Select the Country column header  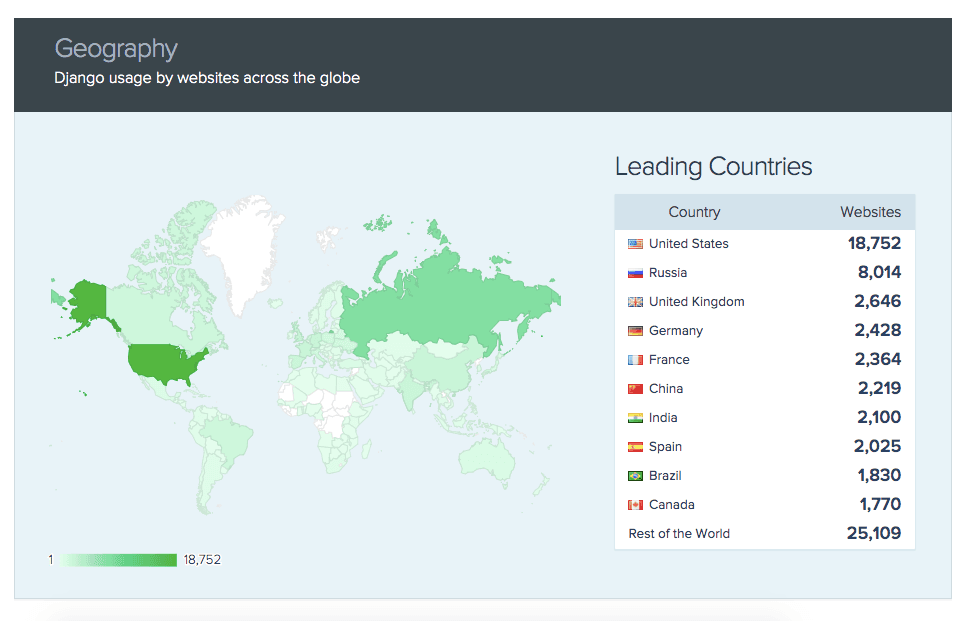(694, 212)
